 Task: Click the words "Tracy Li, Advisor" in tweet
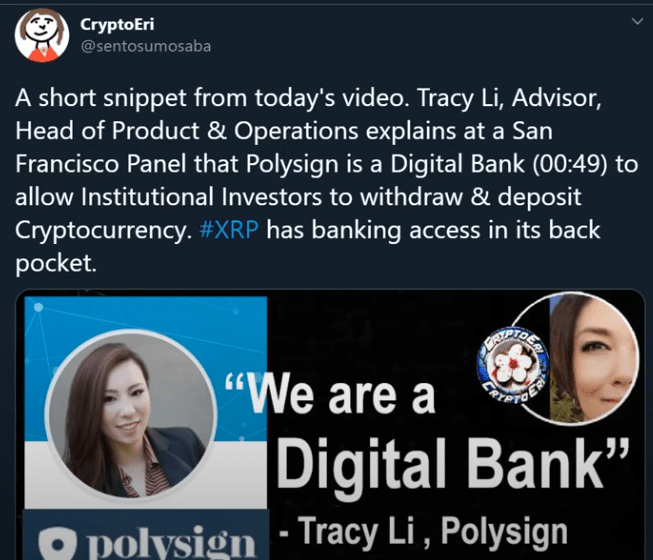[x=509, y=98]
